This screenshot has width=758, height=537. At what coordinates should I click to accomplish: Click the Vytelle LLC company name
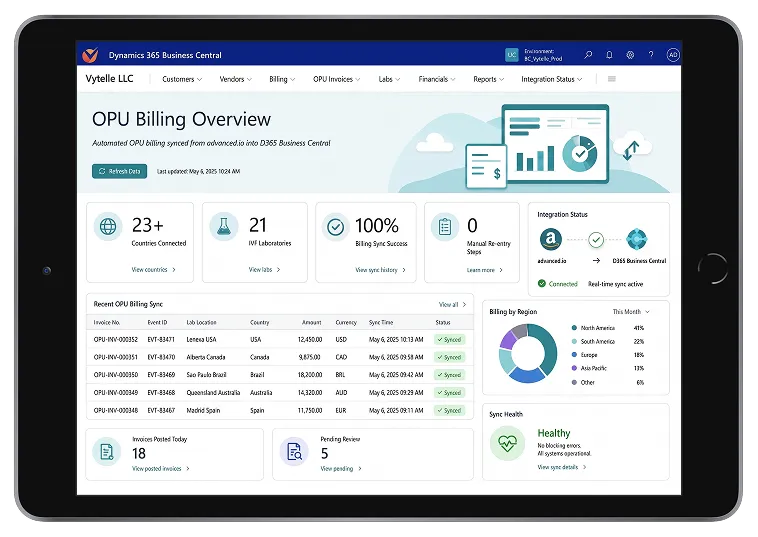[x=109, y=79]
